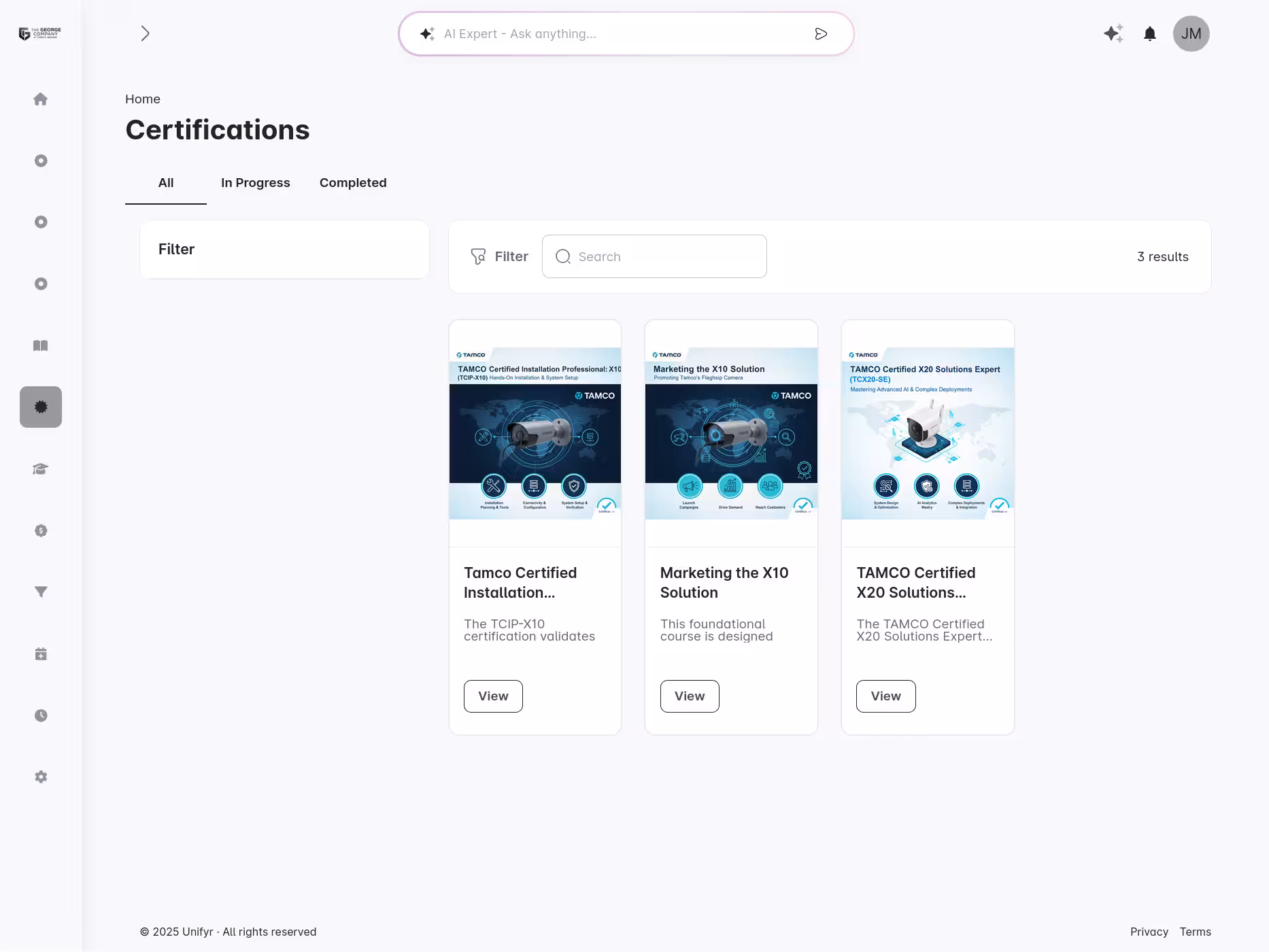Open the calendar events icon in sidebar
The width and height of the screenshot is (1269, 952).
[40, 653]
